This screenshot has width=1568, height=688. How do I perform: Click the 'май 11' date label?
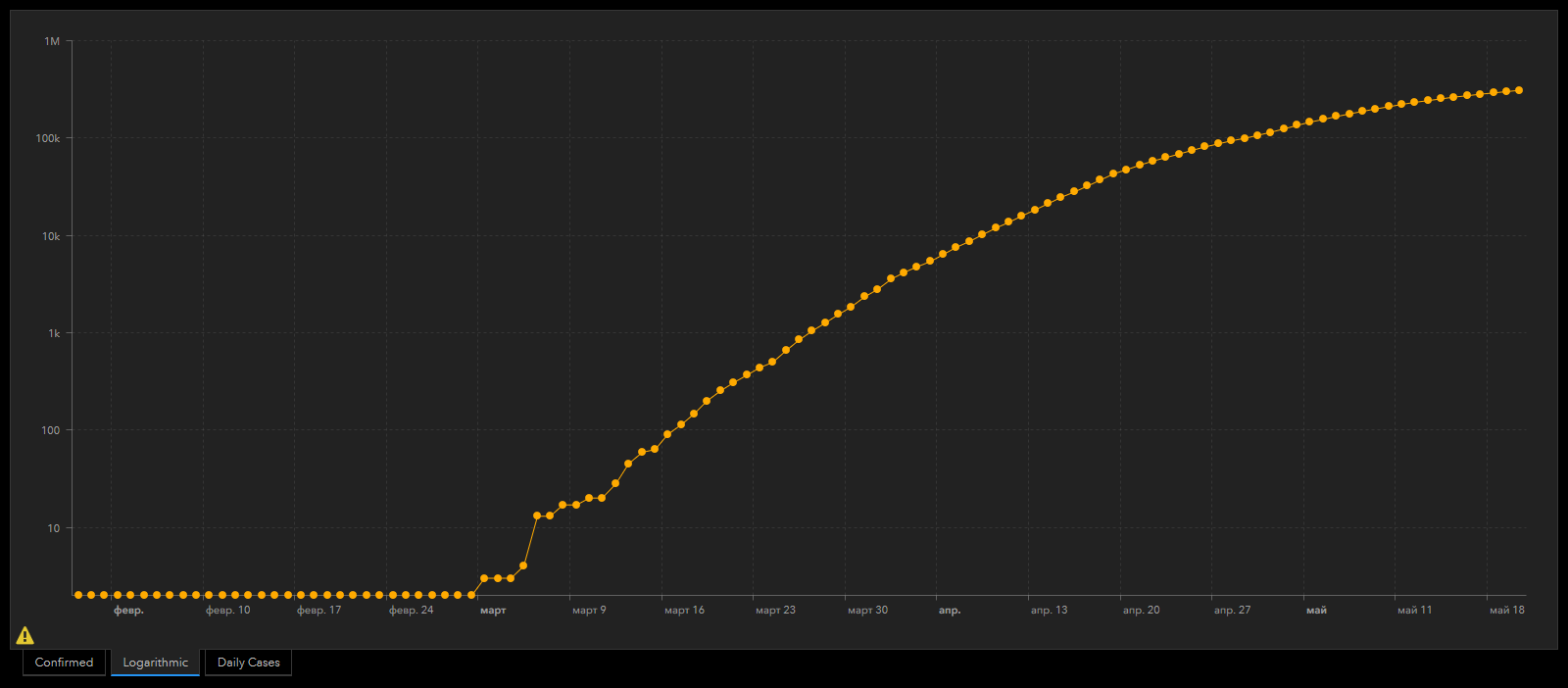pos(1414,610)
